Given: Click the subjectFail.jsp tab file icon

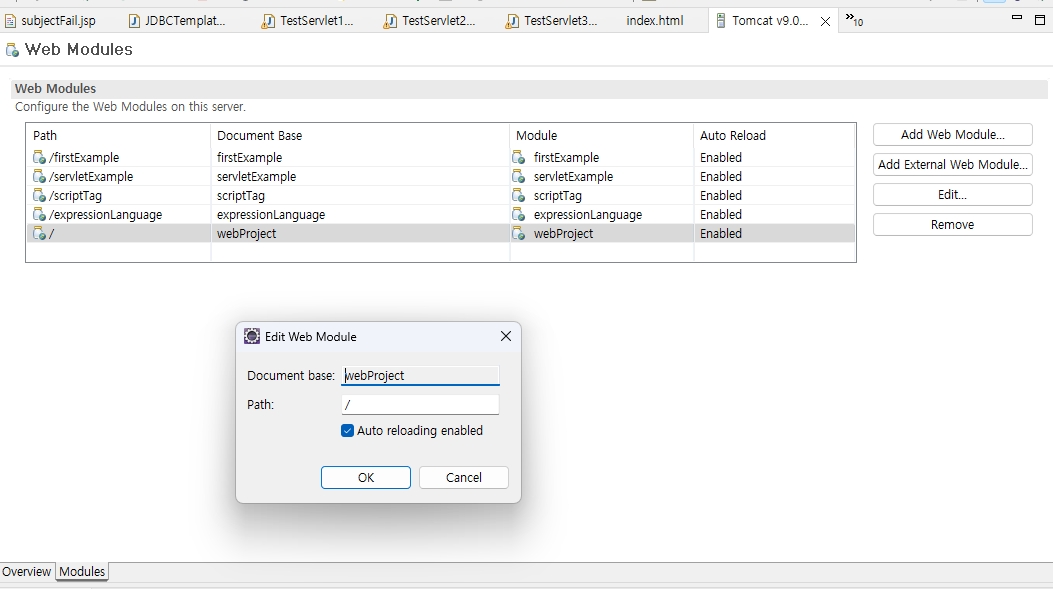Looking at the screenshot, I should click(x=10, y=21).
